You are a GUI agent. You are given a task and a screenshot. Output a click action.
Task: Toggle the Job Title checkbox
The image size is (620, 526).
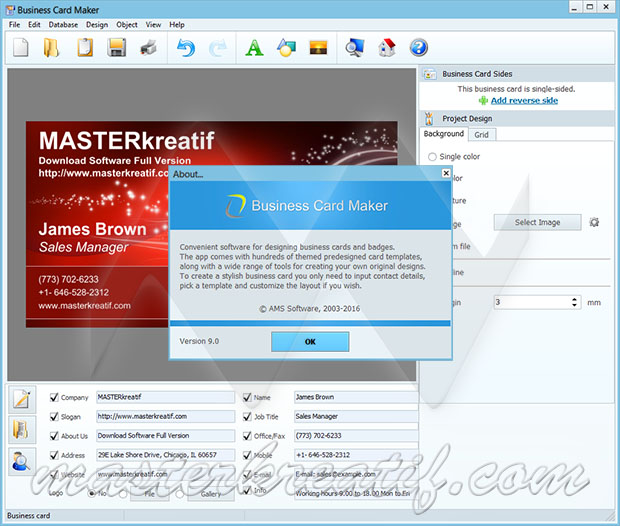coord(247,416)
